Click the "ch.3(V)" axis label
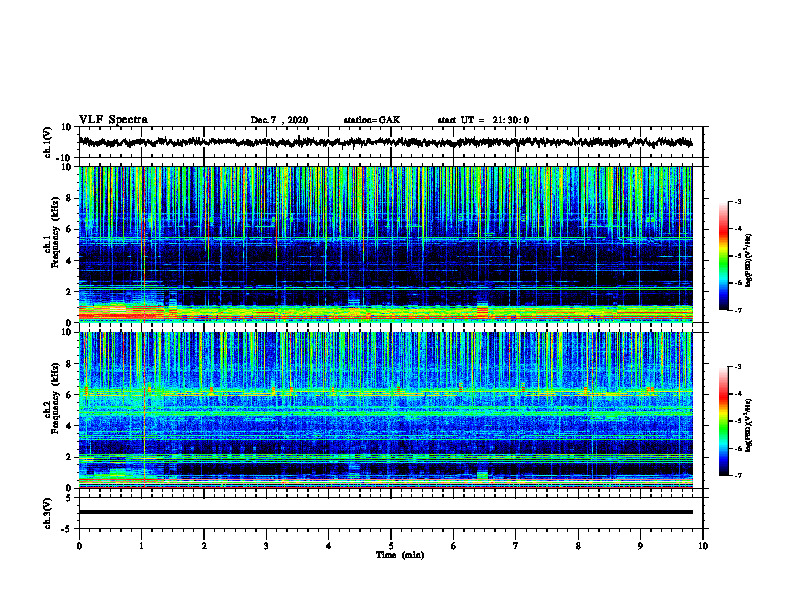Screen dimensions: 792x612 click(48, 513)
